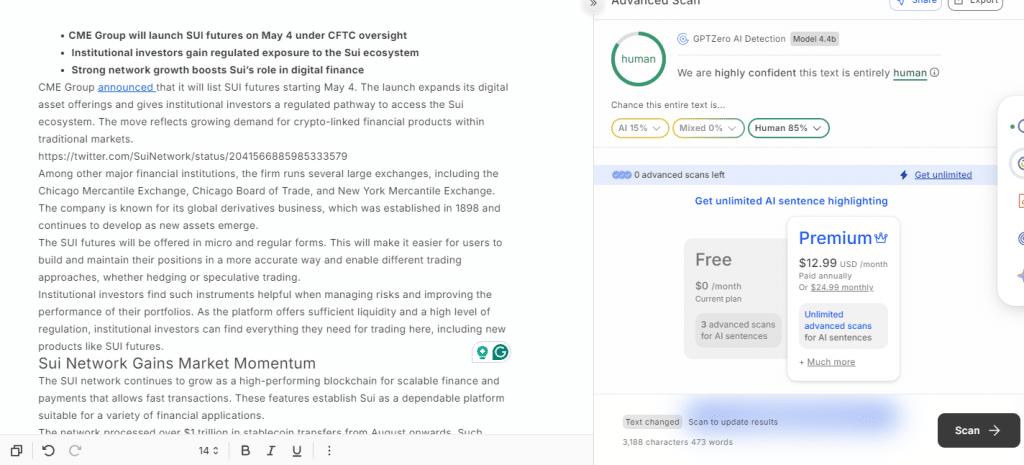Viewport: 1024px width, 465px height.
Task: Click the dark Scan button
Action: pos(977,430)
